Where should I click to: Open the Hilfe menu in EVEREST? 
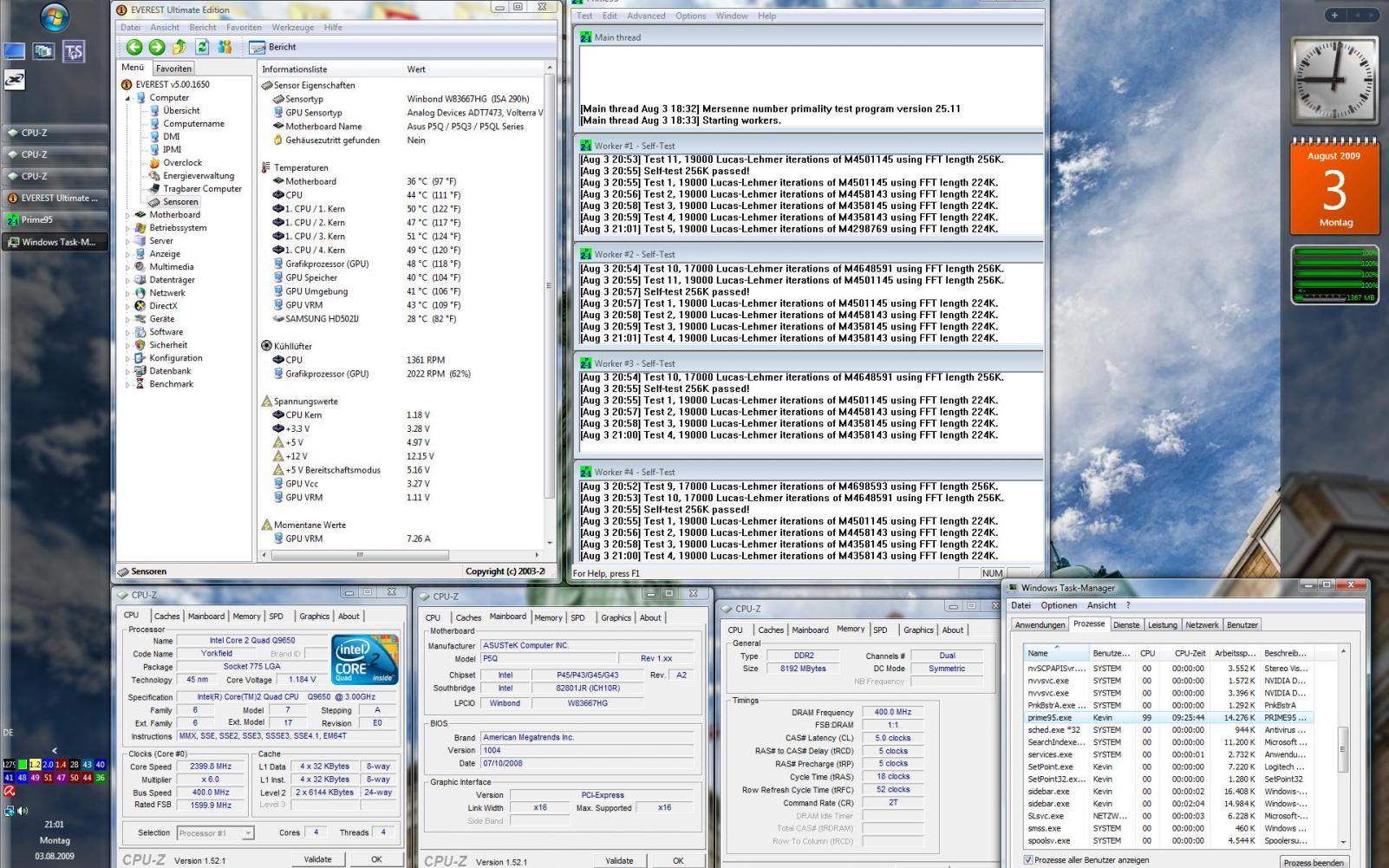(333, 28)
